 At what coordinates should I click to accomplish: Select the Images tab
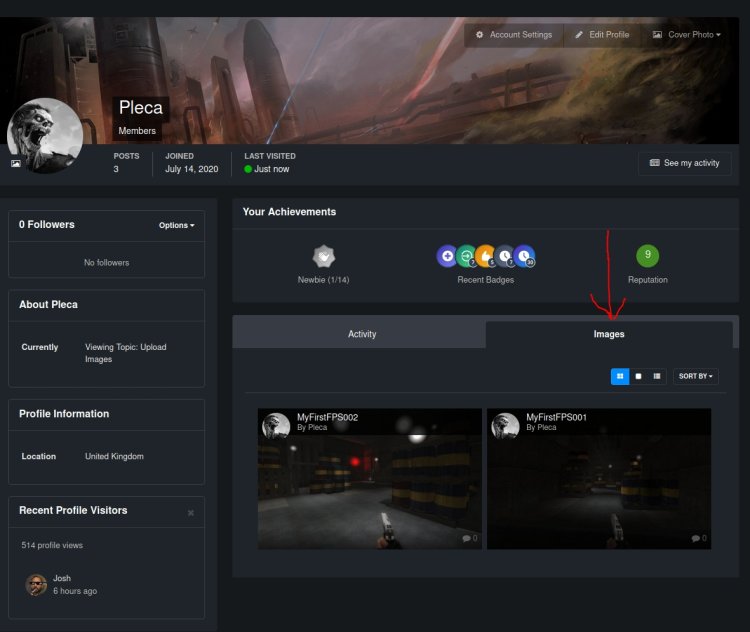pyautogui.click(x=609, y=334)
